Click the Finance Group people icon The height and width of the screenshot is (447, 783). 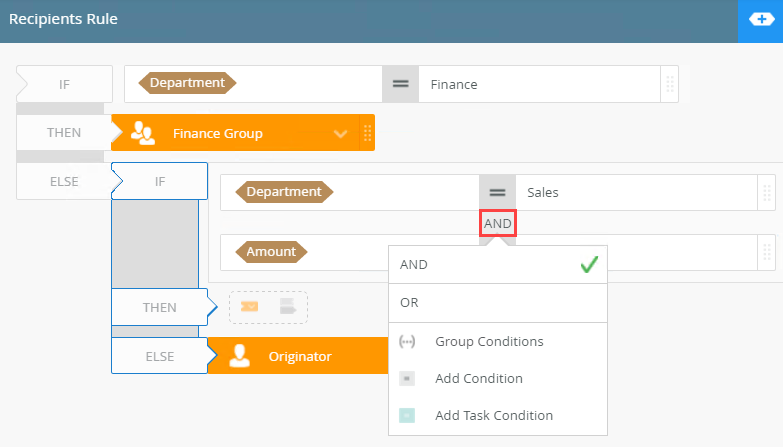(x=143, y=133)
